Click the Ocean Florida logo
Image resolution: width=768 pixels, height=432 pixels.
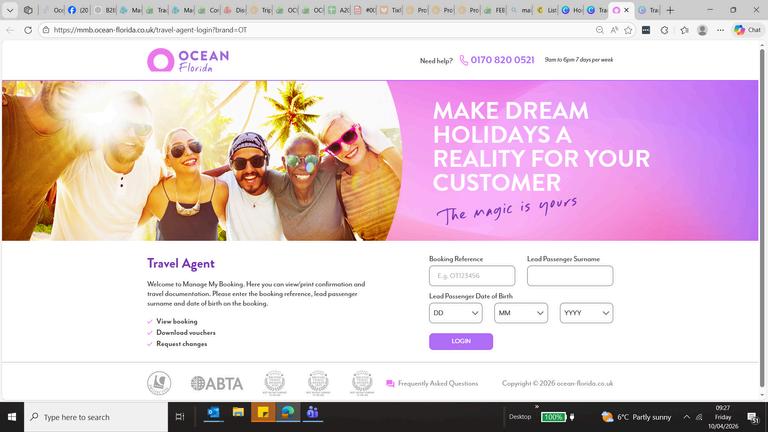click(188, 60)
